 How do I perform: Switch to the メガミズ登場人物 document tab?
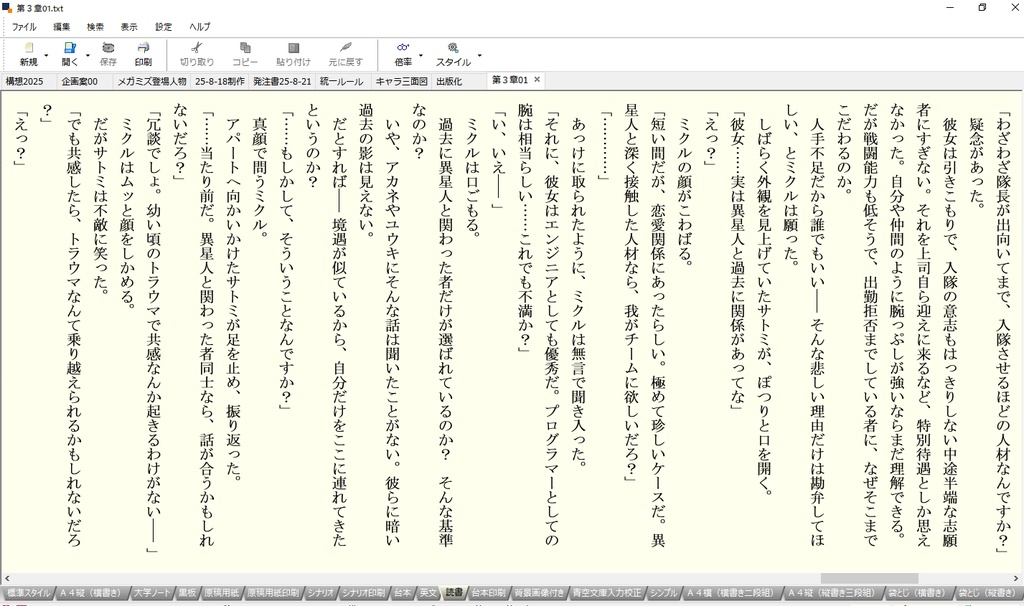[x=152, y=82]
